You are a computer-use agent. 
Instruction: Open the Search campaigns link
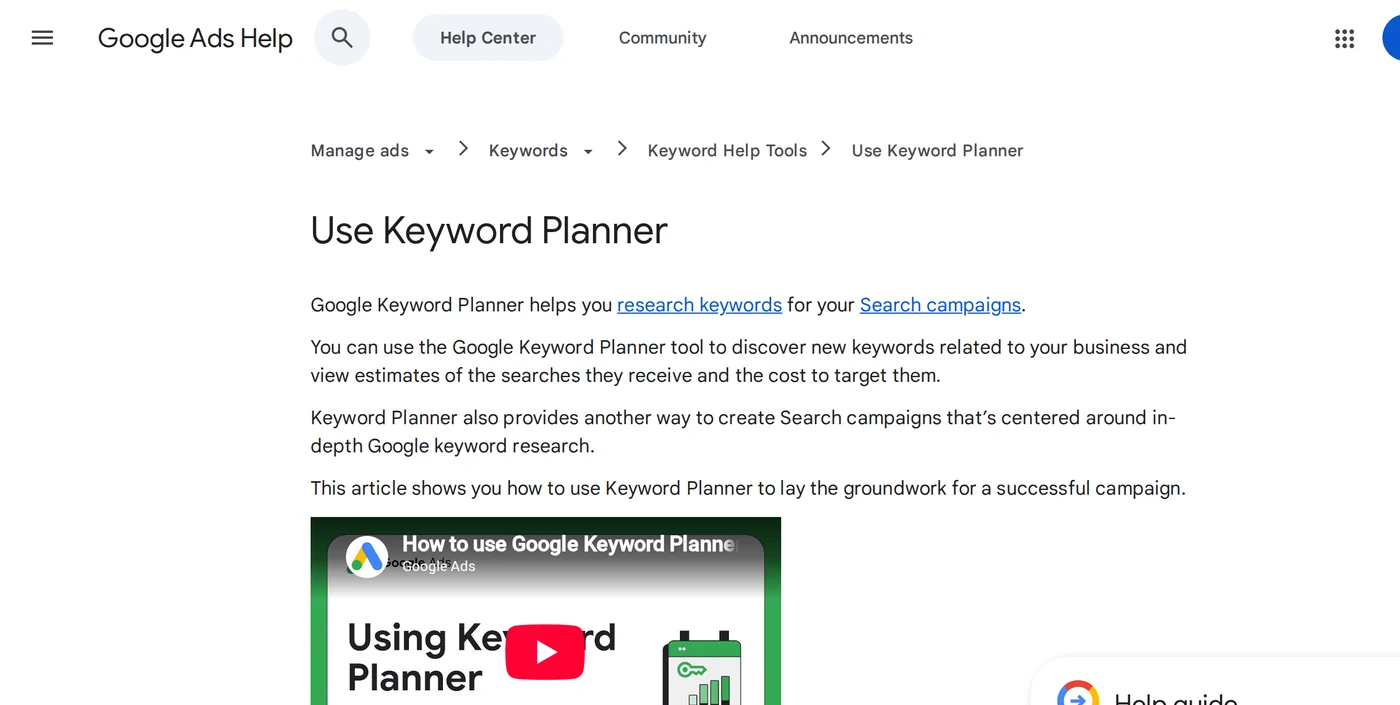[940, 305]
